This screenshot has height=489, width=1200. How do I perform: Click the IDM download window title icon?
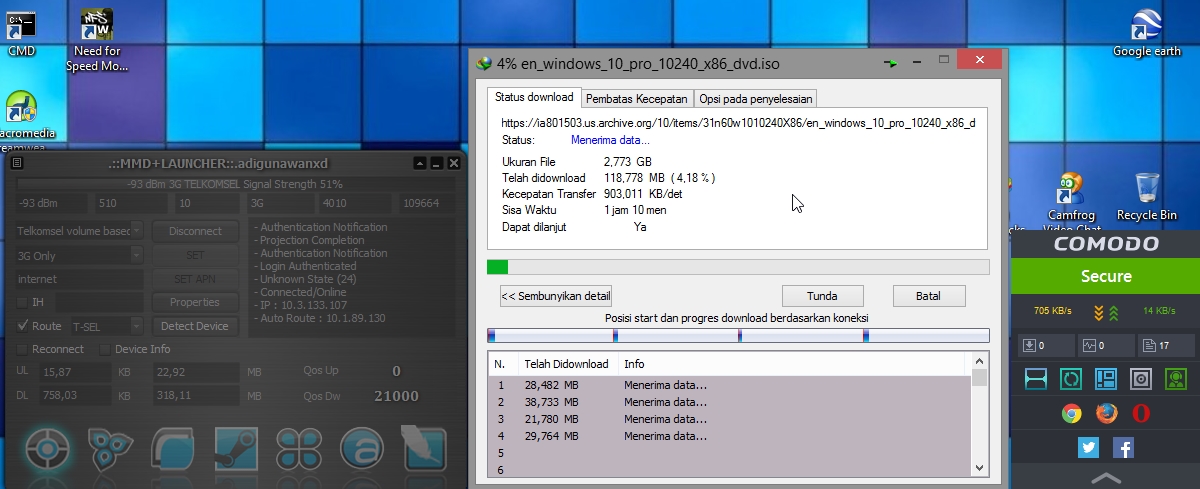coord(484,63)
